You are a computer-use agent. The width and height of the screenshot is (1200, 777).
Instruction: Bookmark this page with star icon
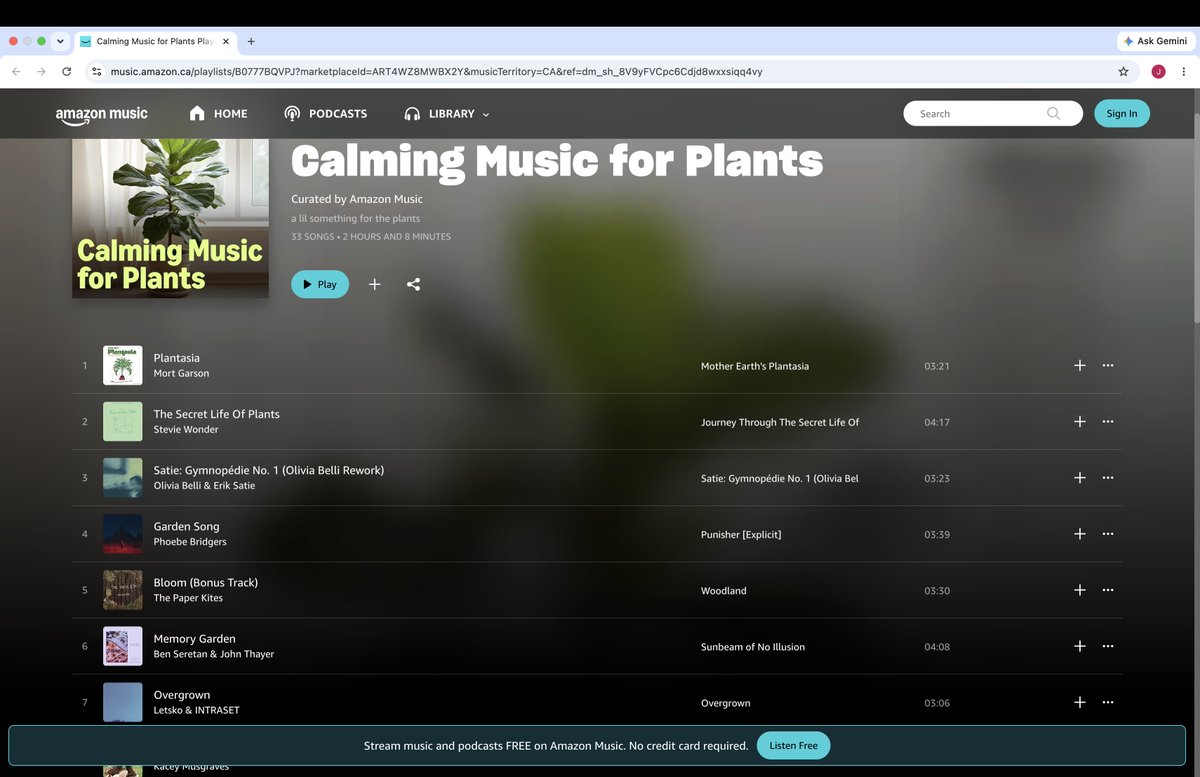pos(1123,72)
